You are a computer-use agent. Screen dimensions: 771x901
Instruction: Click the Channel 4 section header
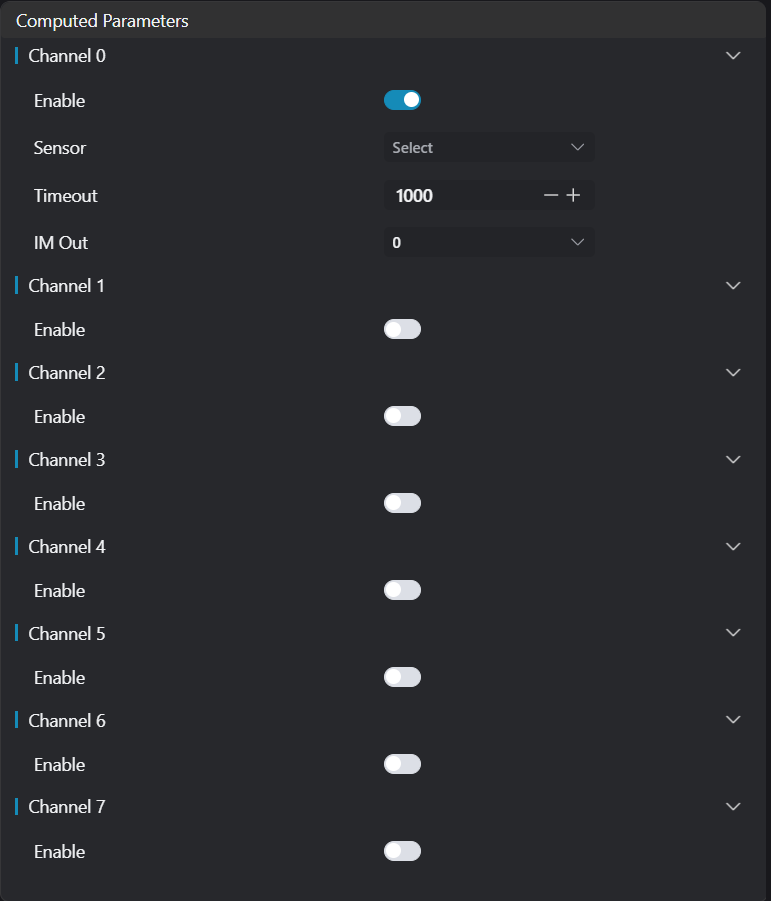click(67, 547)
